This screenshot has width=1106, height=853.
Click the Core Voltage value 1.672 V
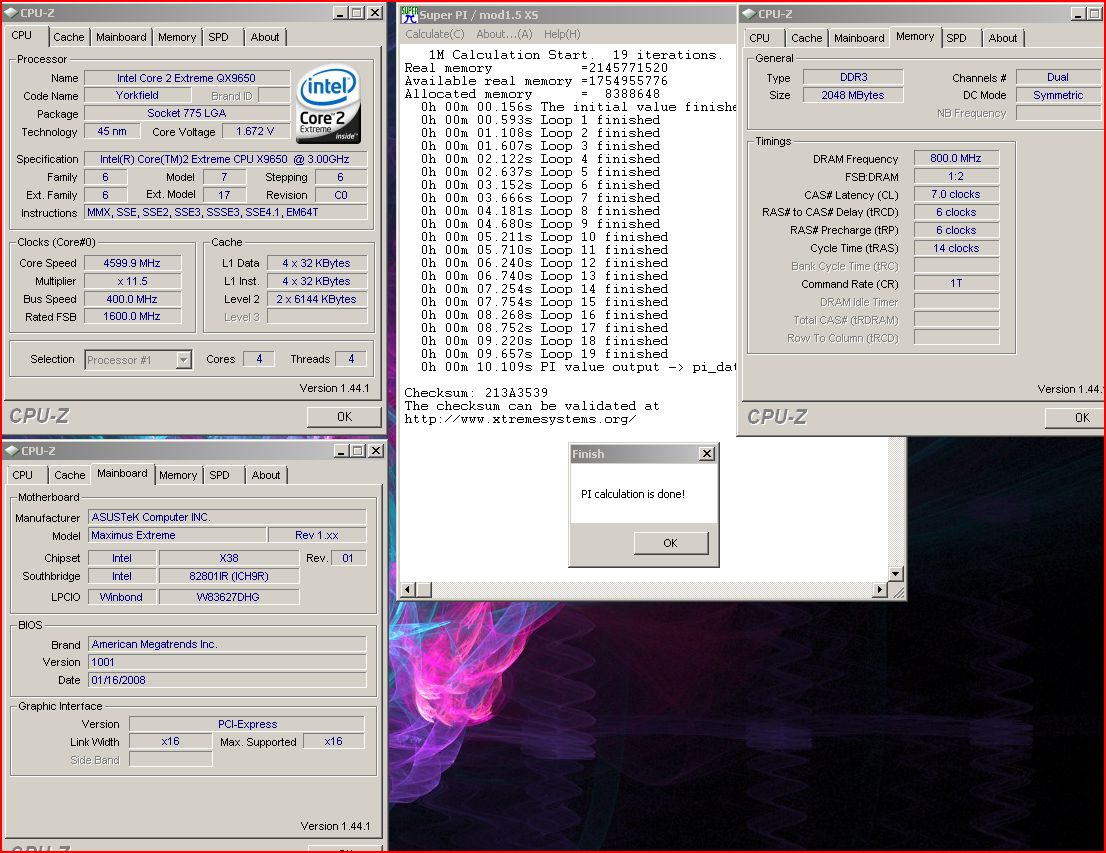(254, 131)
